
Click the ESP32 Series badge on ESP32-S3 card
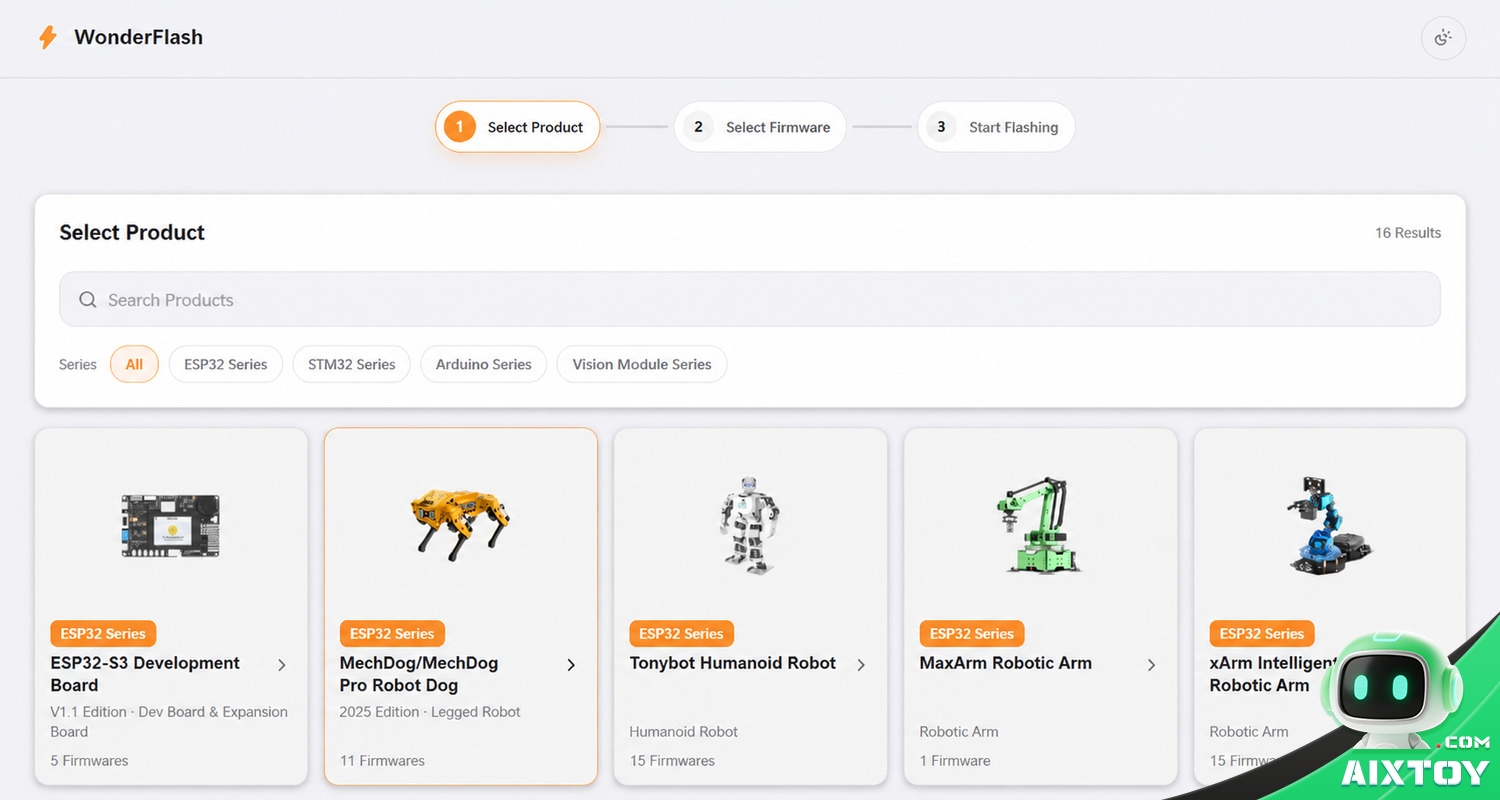tap(103, 633)
